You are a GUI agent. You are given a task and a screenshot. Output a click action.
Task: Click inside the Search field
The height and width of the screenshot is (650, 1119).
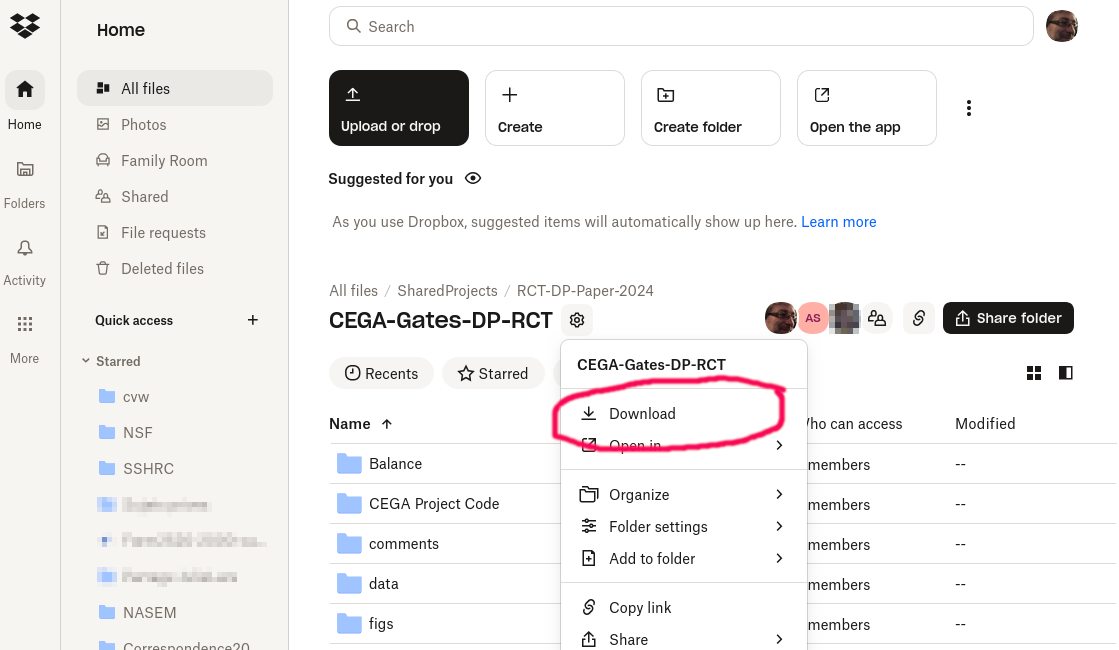[681, 26]
